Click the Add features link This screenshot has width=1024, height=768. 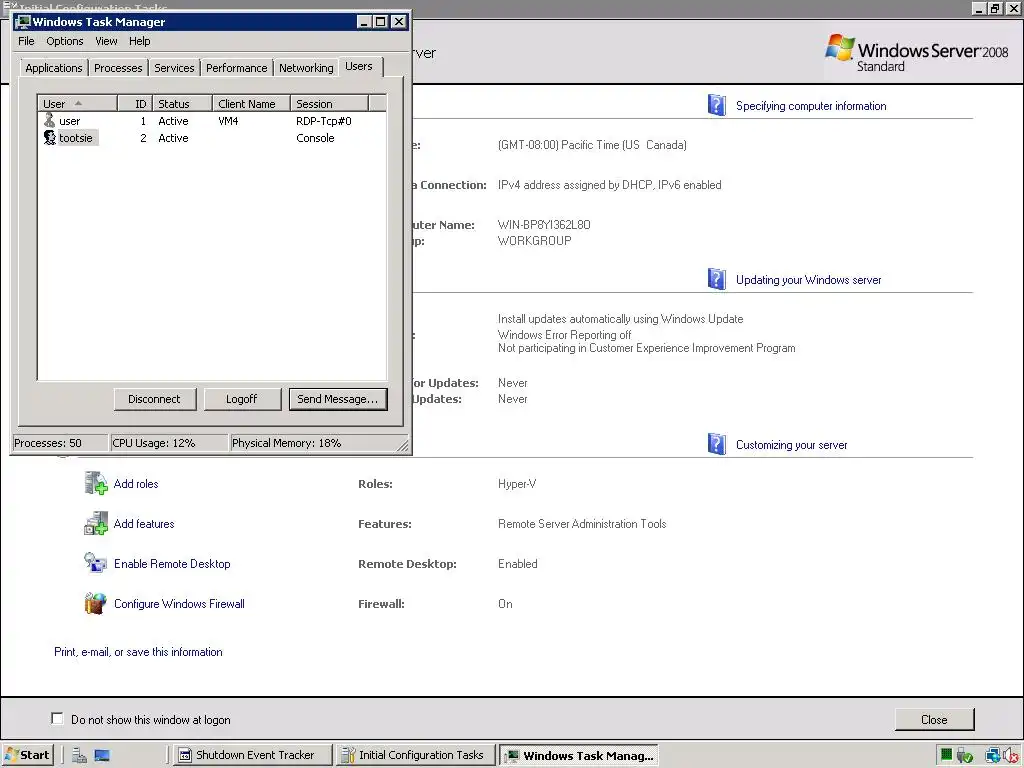pos(144,524)
